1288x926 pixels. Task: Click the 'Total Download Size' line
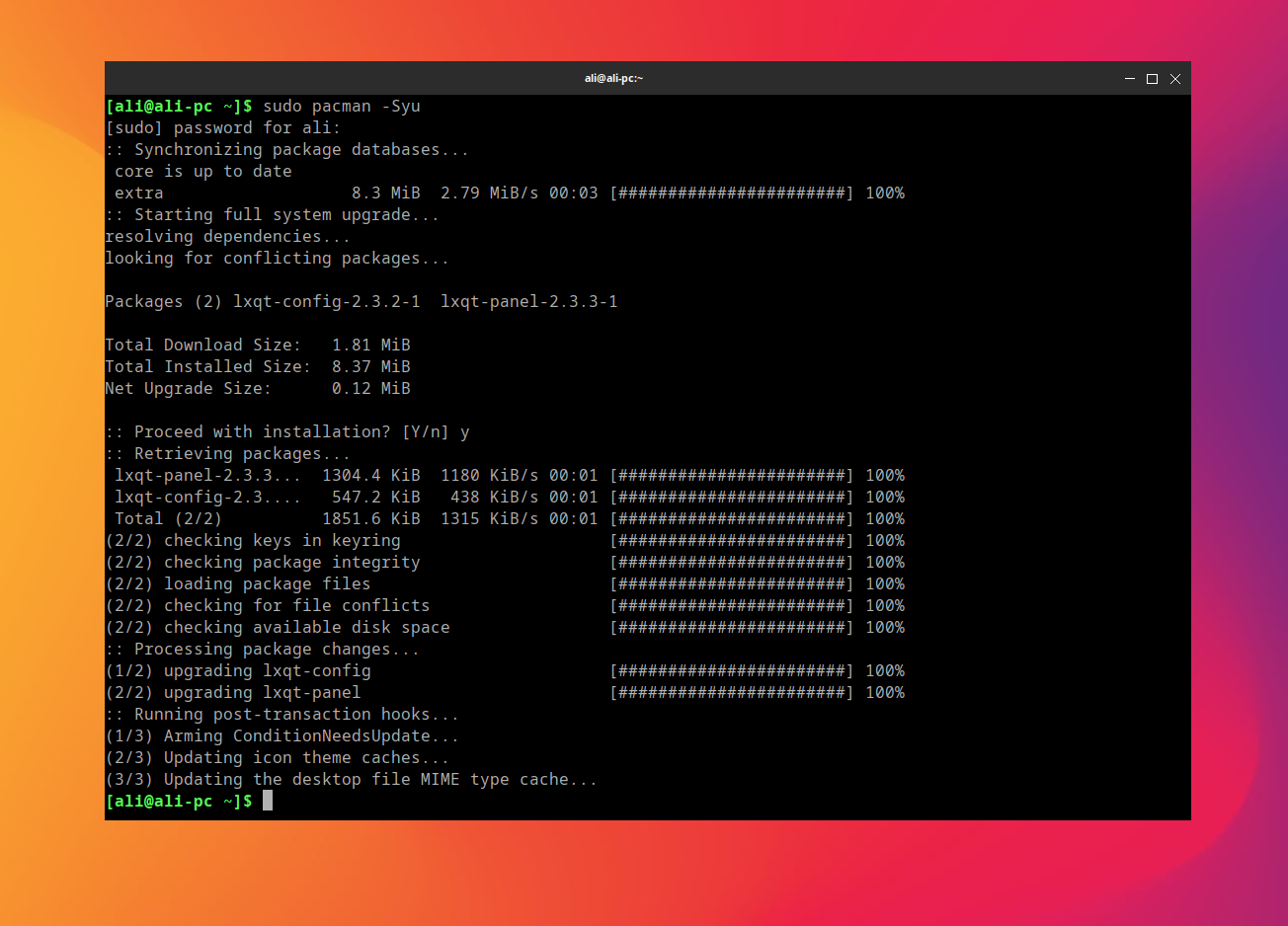click(258, 346)
